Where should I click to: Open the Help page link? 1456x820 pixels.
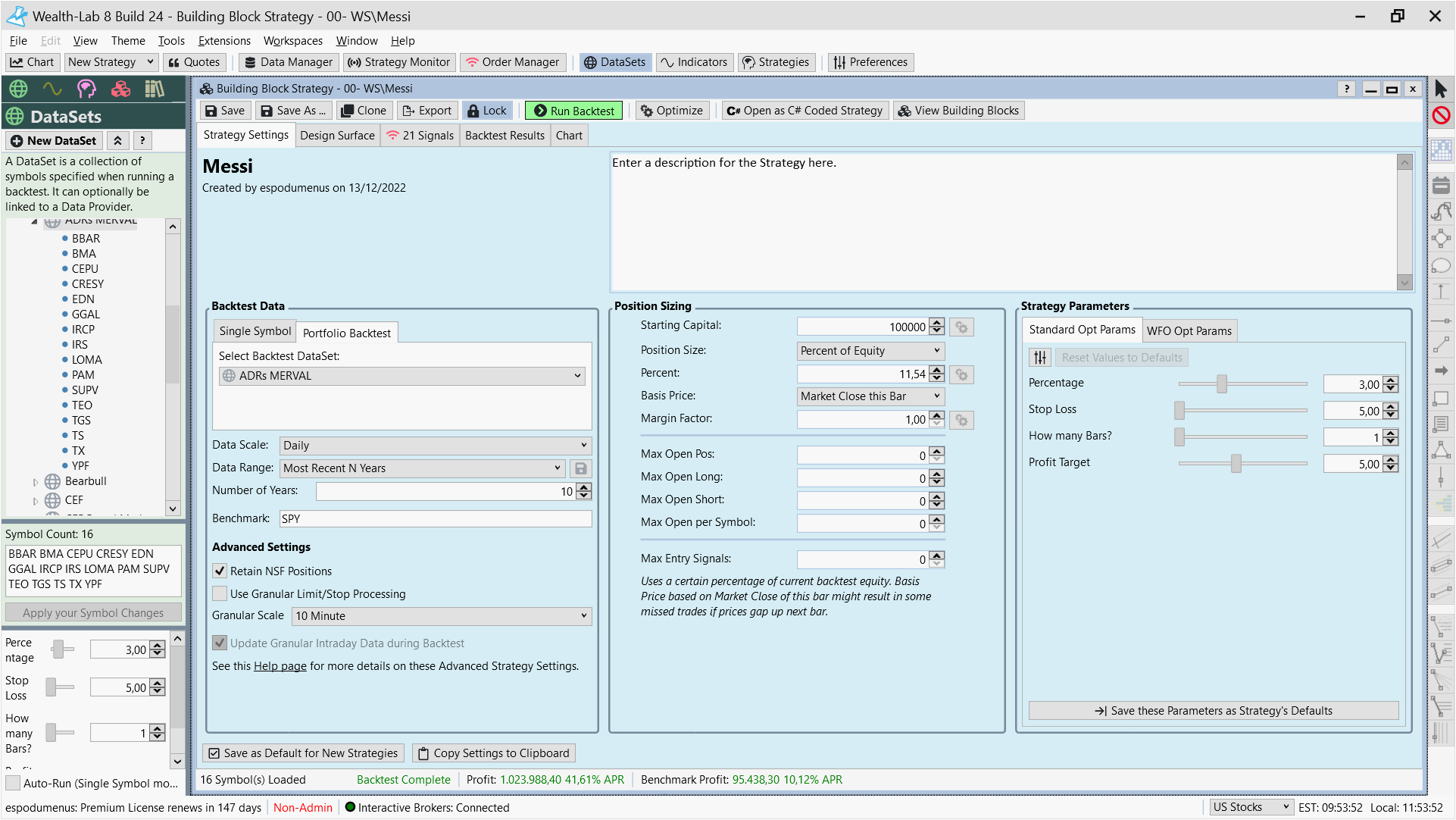[x=280, y=666]
